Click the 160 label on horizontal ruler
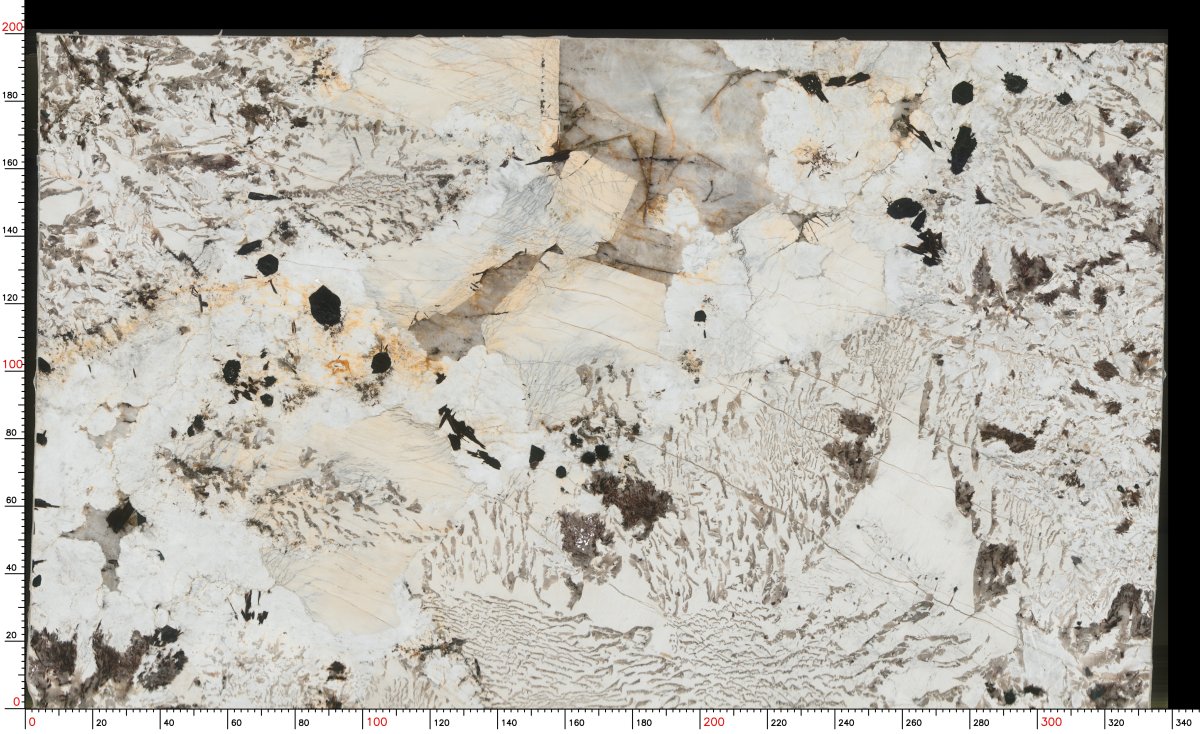This screenshot has height=734, width=1200. tap(577, 722)
